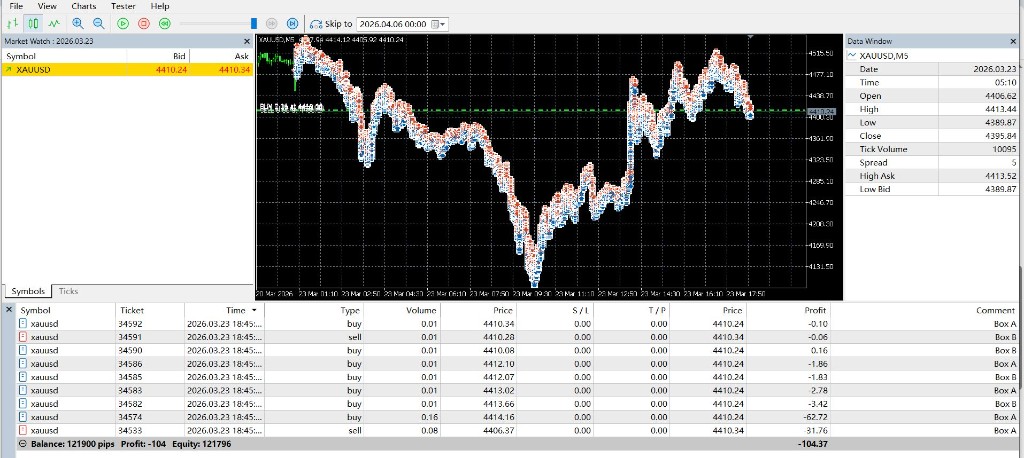
Task: Click the chart shift triangle marker
Action: click(x=750, y=37)
